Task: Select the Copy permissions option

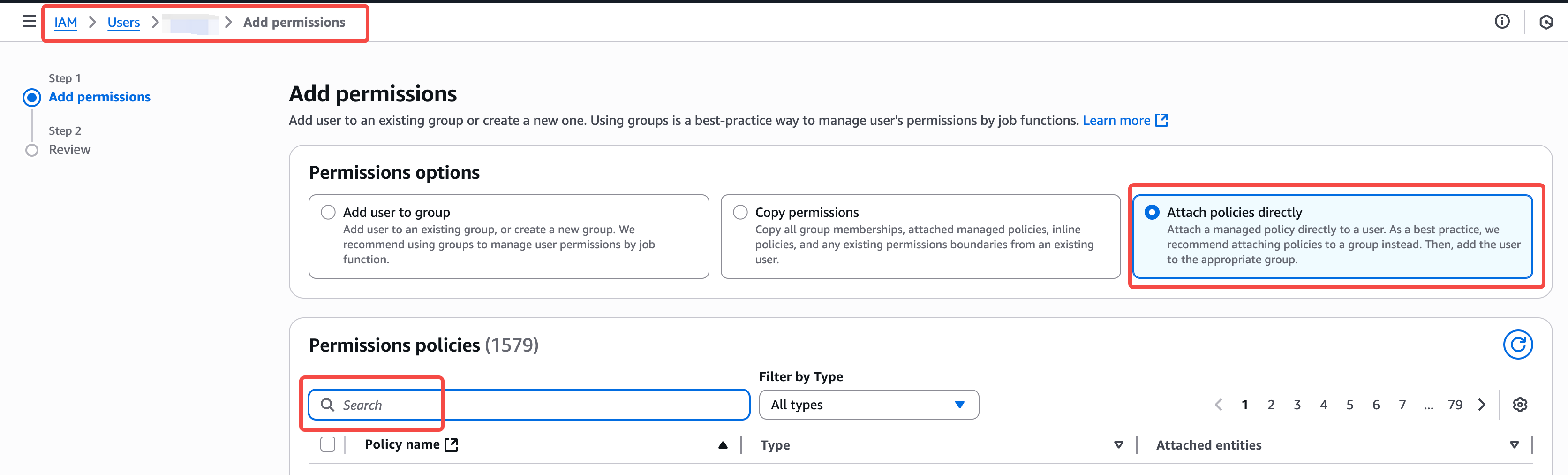Action: click(740, 212)
